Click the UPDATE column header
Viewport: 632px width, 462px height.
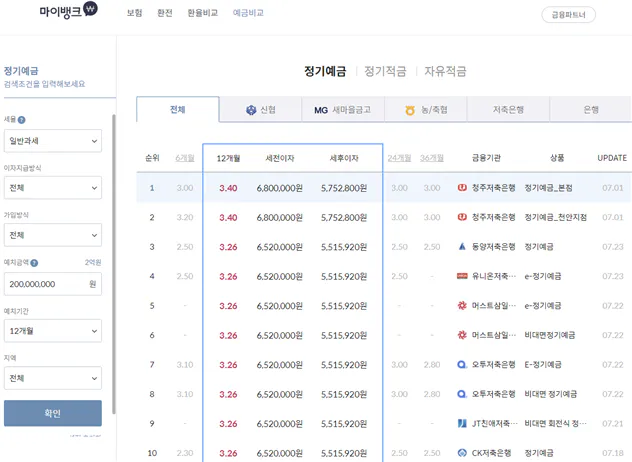[x=612, y=158]
